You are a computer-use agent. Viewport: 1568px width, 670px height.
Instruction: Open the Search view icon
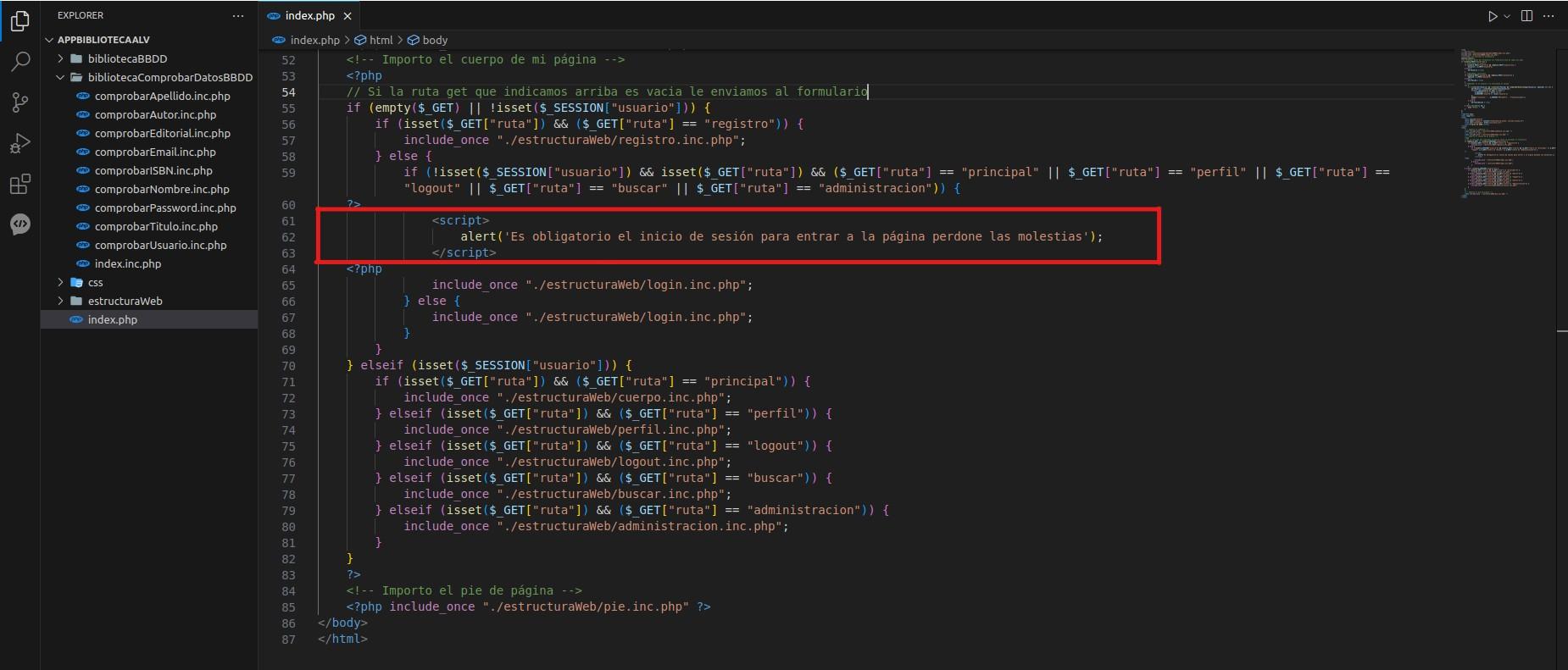(19, 62)
